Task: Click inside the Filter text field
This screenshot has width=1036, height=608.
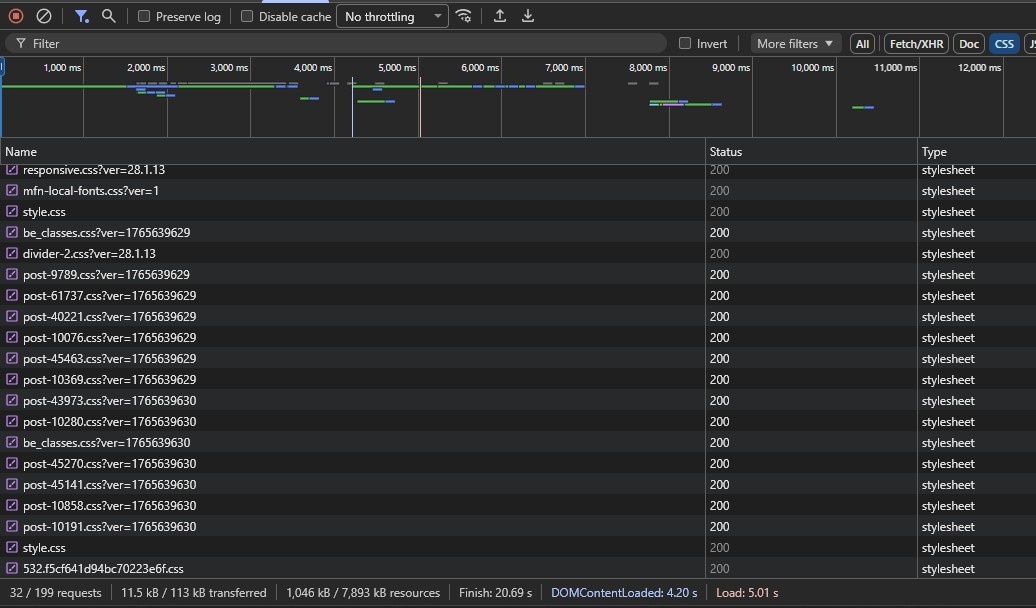Action: pyautogui.click(x=340, y=44)
